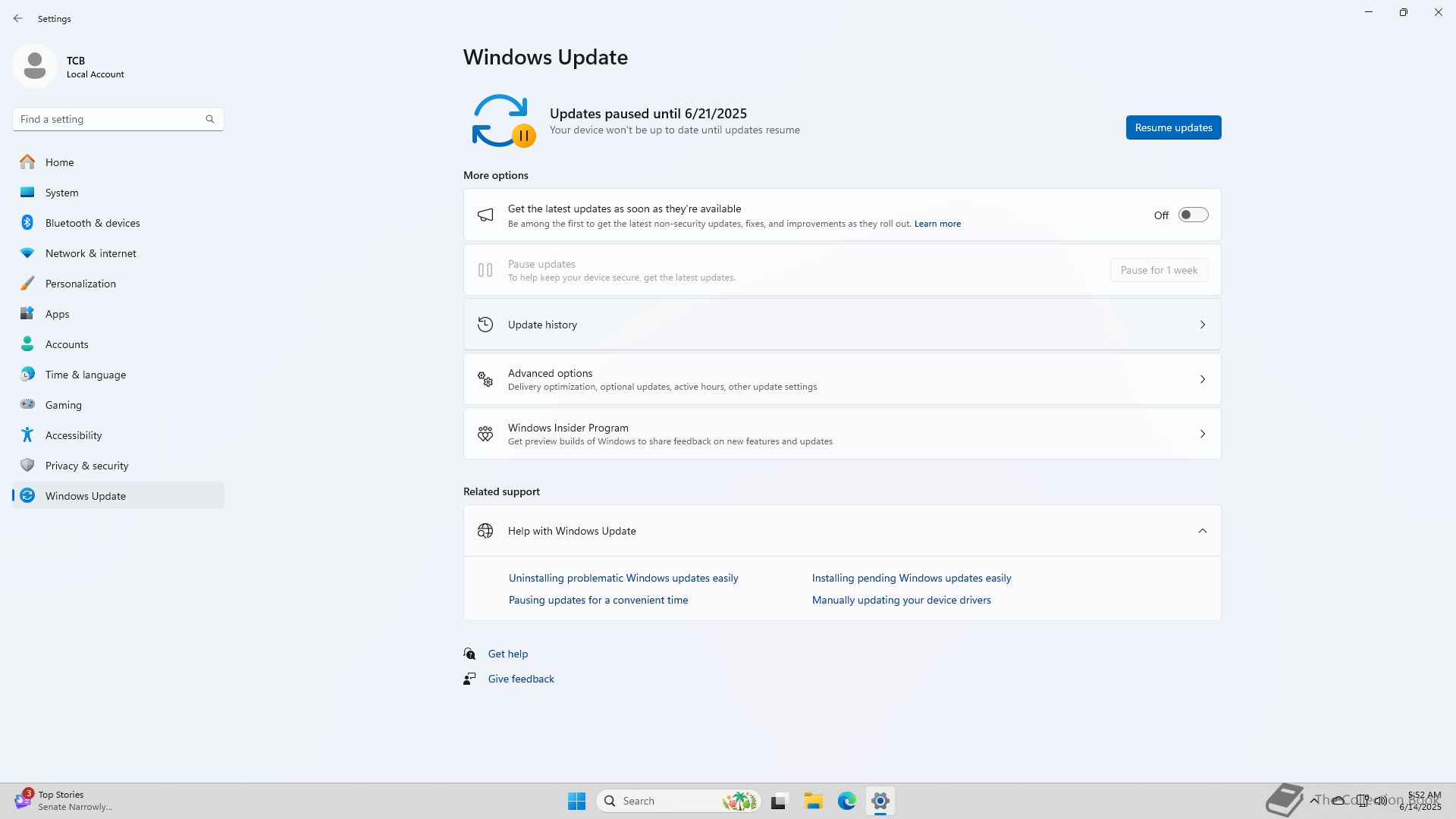The width and height of the screenshot is (1456, 819).
Task: Click the Personalization paintbrush icon
Action: pyautogui.click(x=27, y=284)
